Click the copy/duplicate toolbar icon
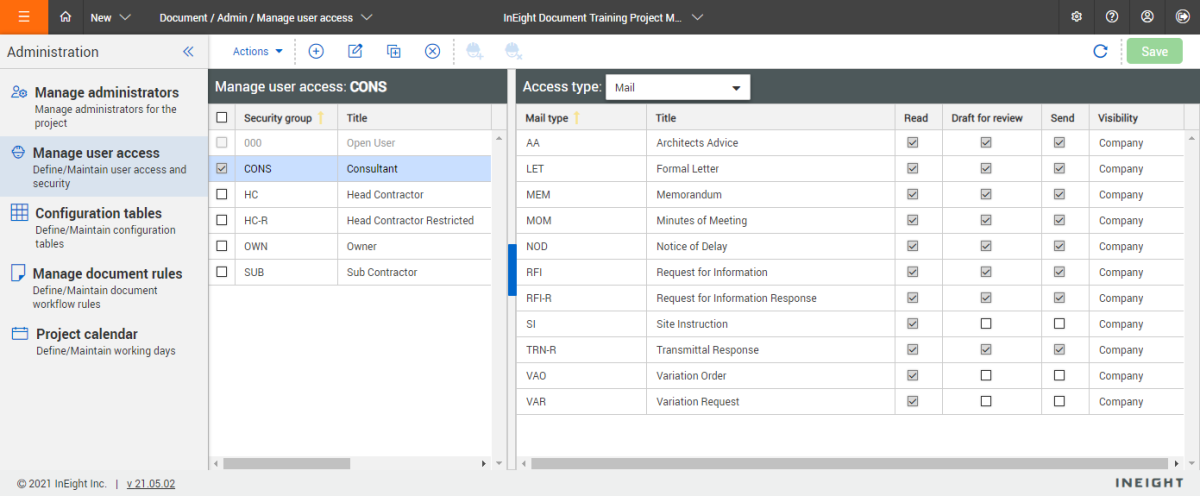This screenshot has height=496, width=1200. (x=394, y=51)
